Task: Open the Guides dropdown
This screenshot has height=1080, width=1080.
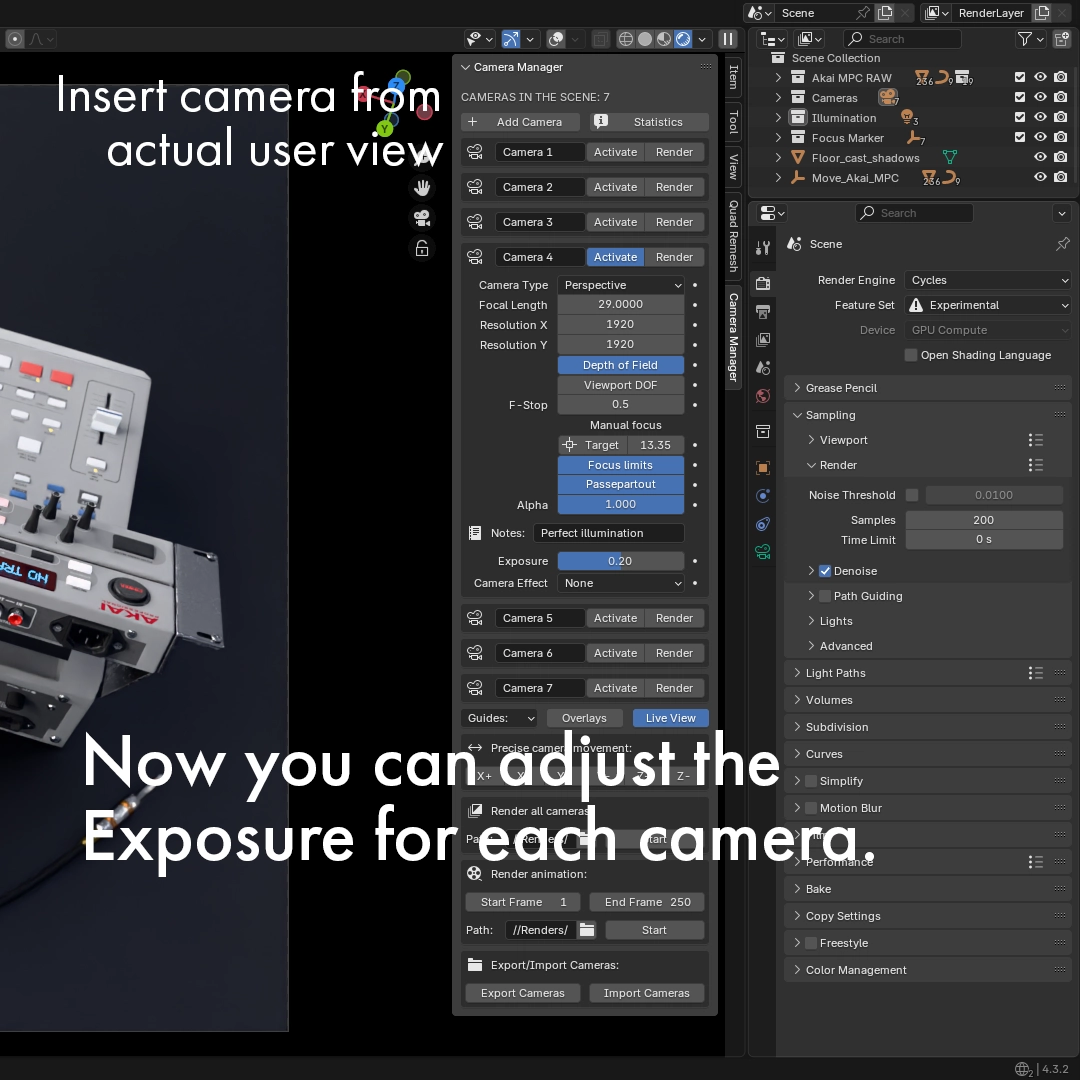Action: click(499, 718)
